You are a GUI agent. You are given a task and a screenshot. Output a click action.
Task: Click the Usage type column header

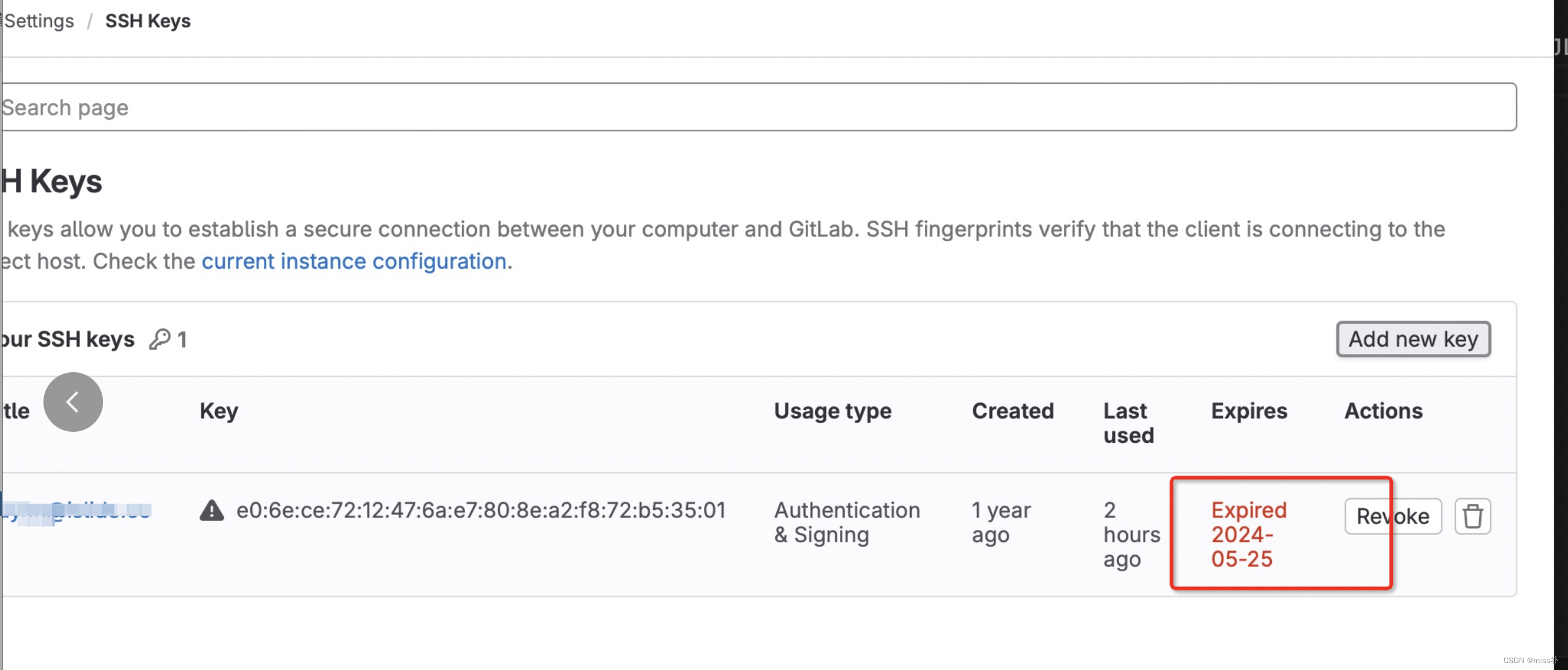click(832, 411)
